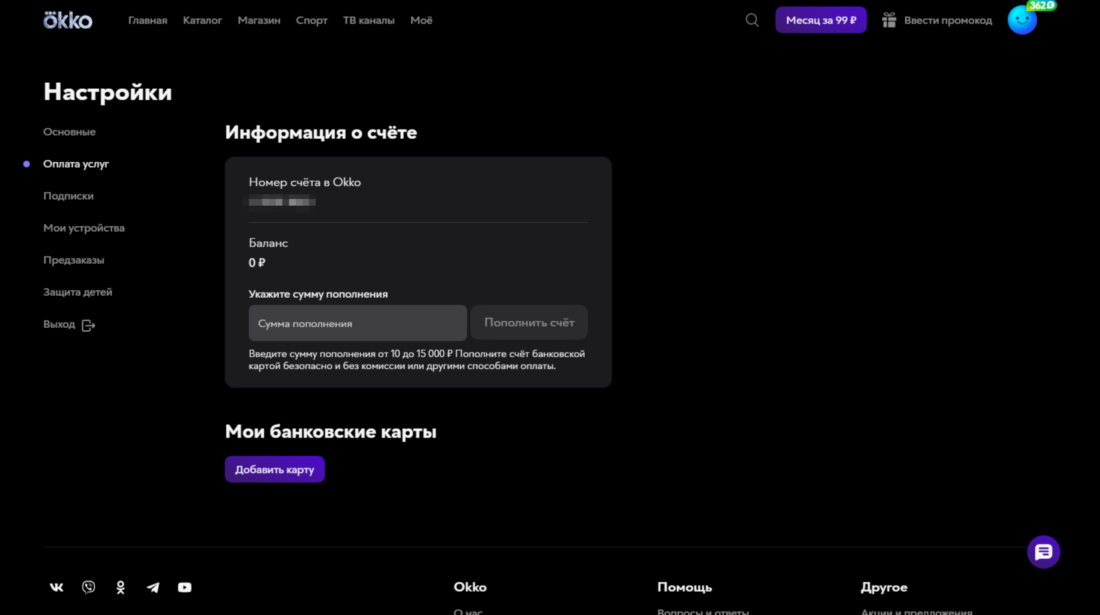This screenshot has width=1100, height=615.
Task: Click the Сумма пополнения input field
Action: [357, 323]
